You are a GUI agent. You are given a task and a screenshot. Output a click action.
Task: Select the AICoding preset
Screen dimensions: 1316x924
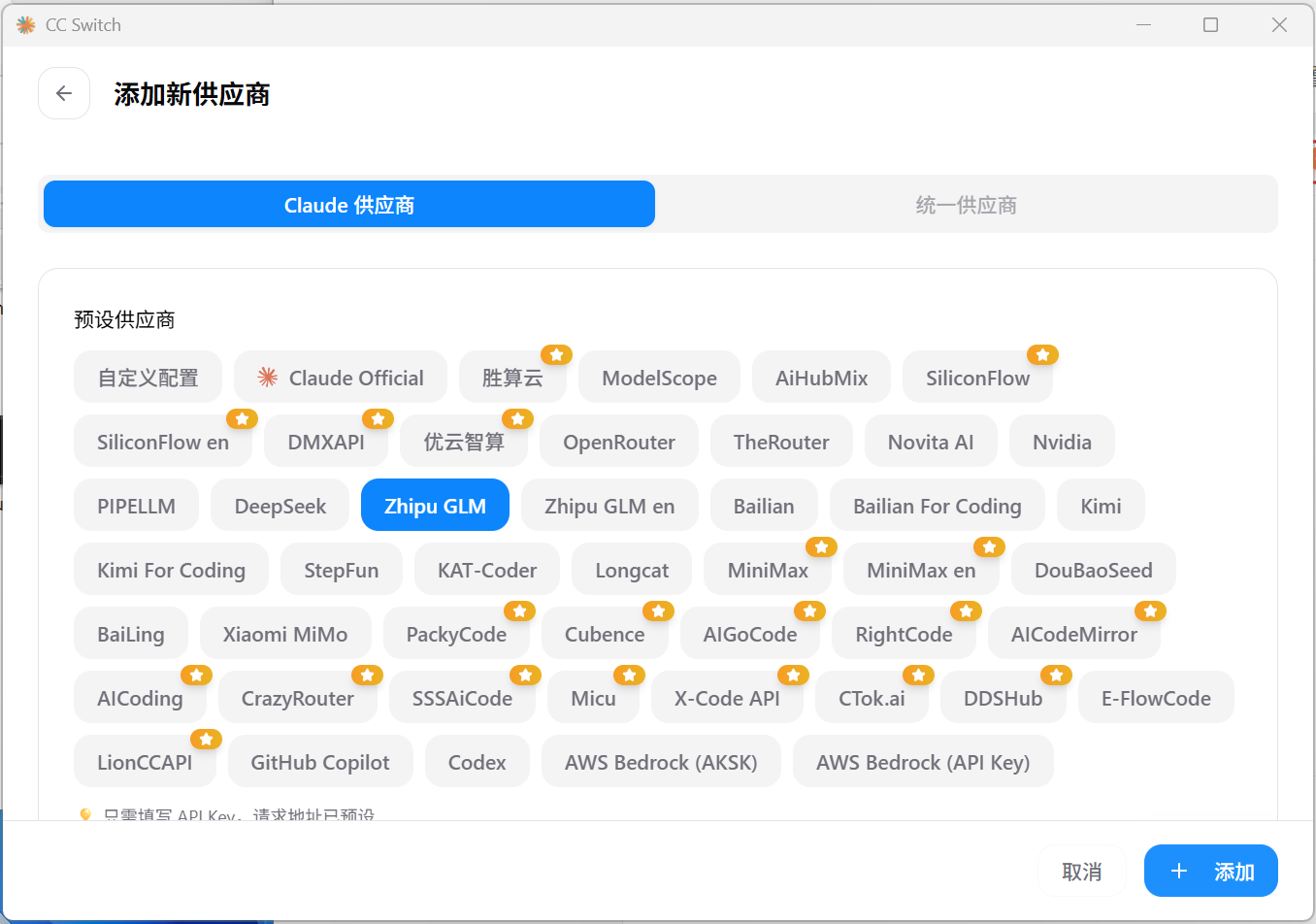coord(140,697)
